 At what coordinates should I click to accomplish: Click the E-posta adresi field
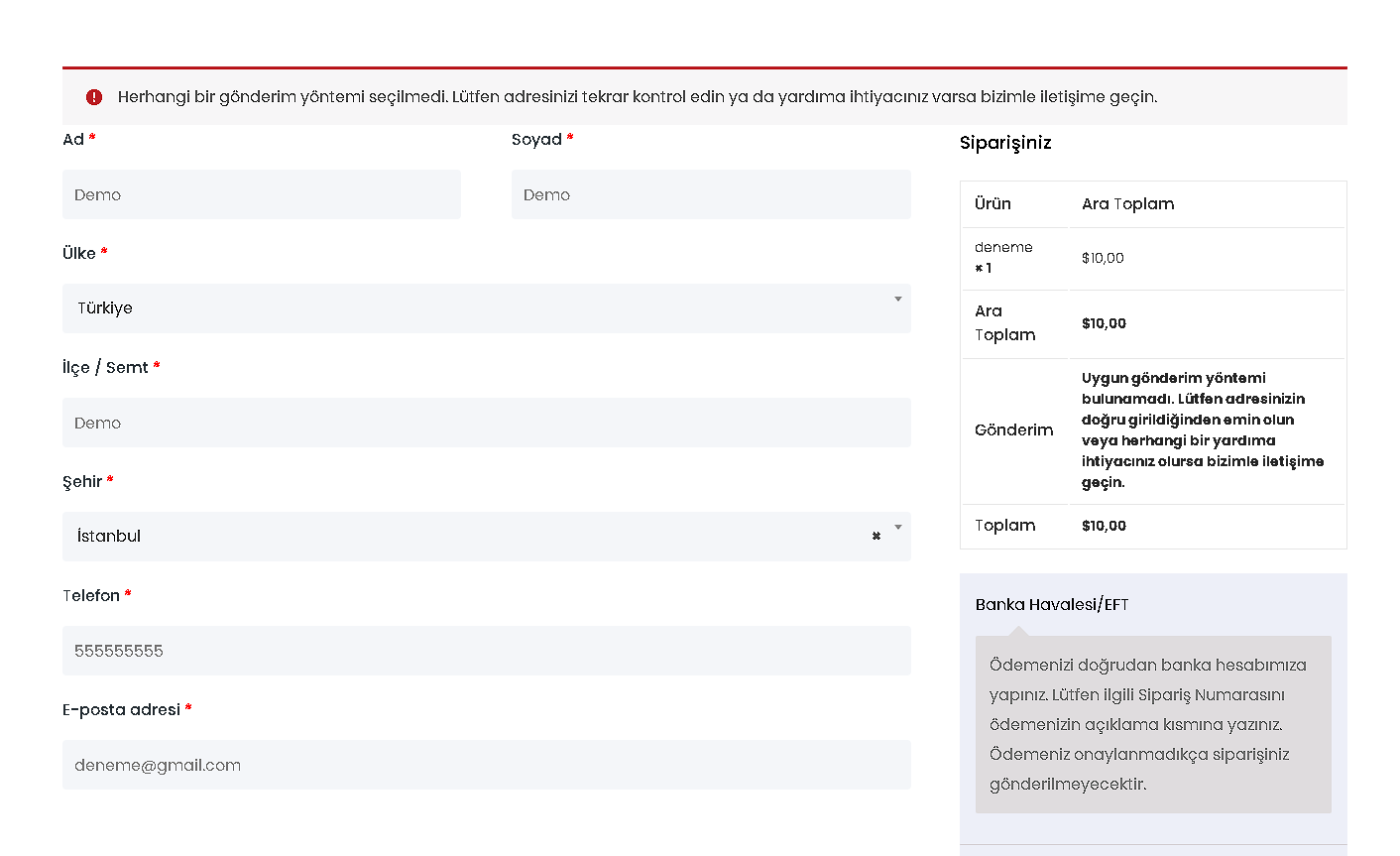click(486, 765)
